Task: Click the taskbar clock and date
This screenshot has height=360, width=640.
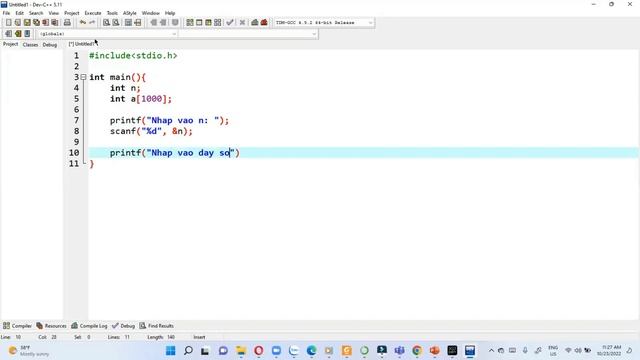Action: tap(609, 350)
